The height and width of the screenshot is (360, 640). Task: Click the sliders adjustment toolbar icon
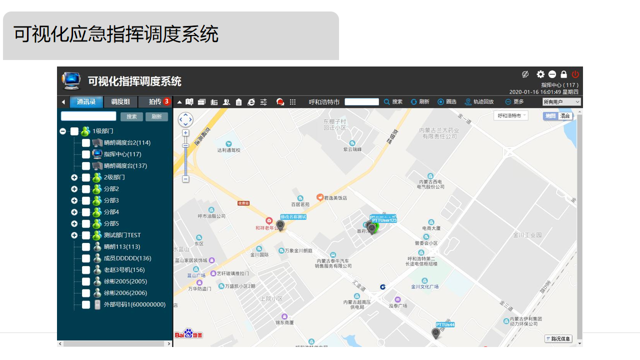click(264, 102)
